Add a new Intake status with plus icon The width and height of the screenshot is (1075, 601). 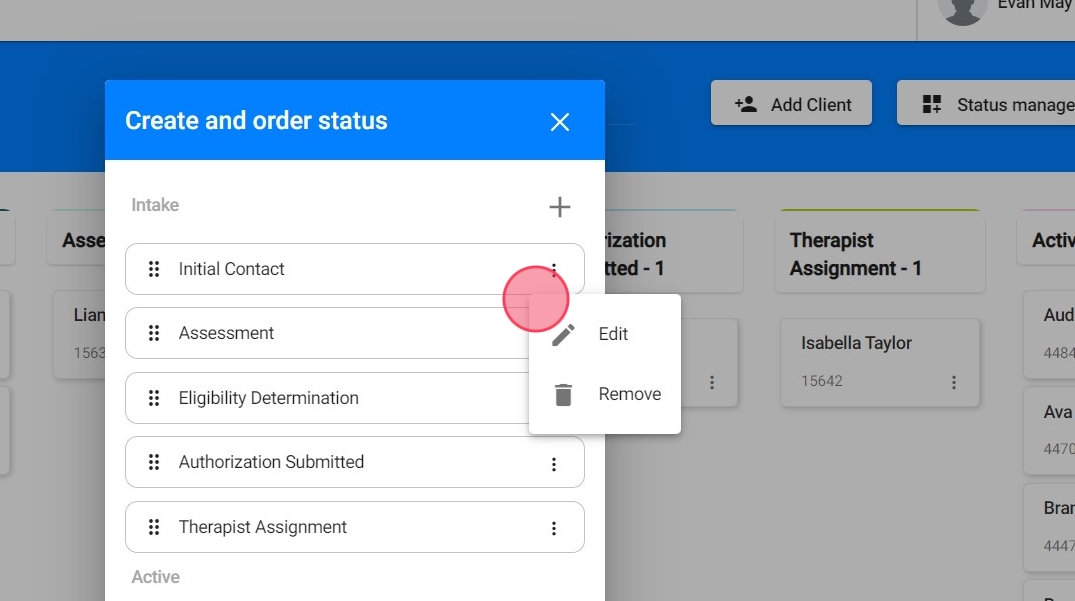pyautogui.click(x=559, y=207)
